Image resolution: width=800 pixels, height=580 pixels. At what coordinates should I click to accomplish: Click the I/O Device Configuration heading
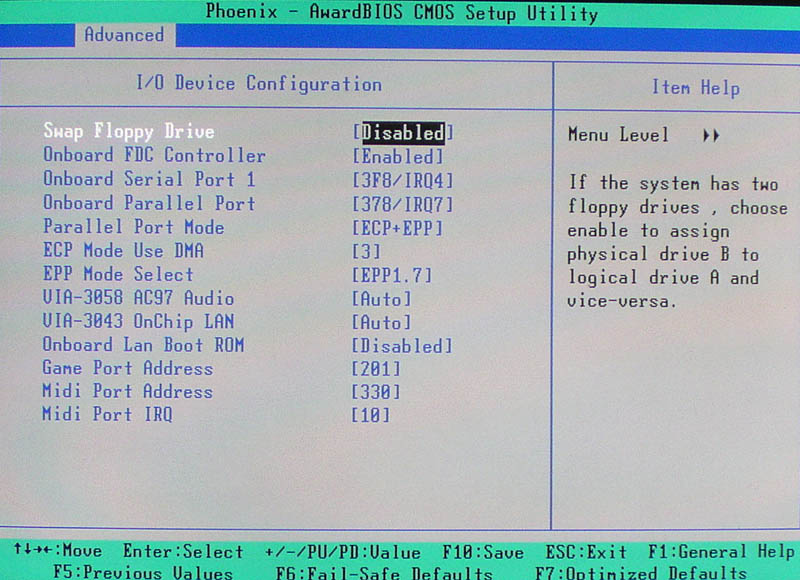coord(259,84)
